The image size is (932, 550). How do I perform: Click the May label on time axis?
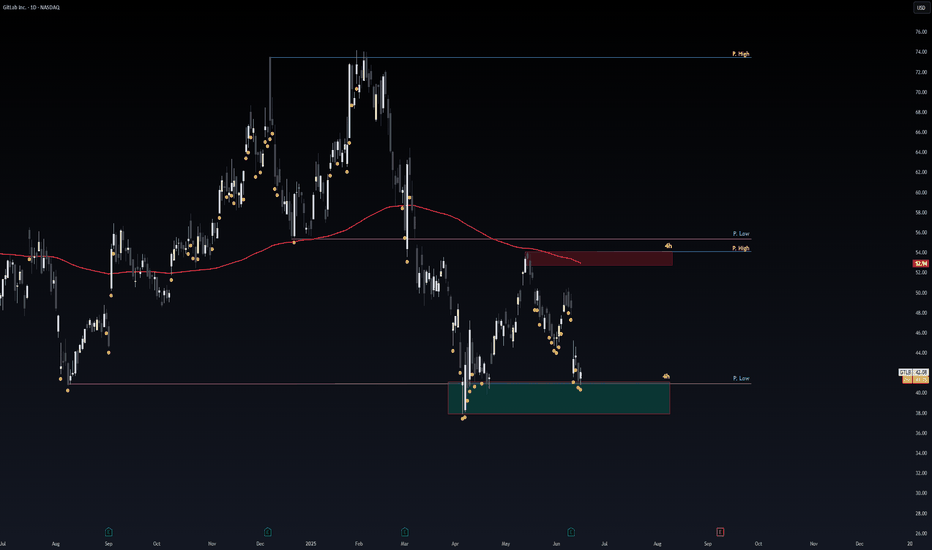pyautogui.click(x=506, y=543)
